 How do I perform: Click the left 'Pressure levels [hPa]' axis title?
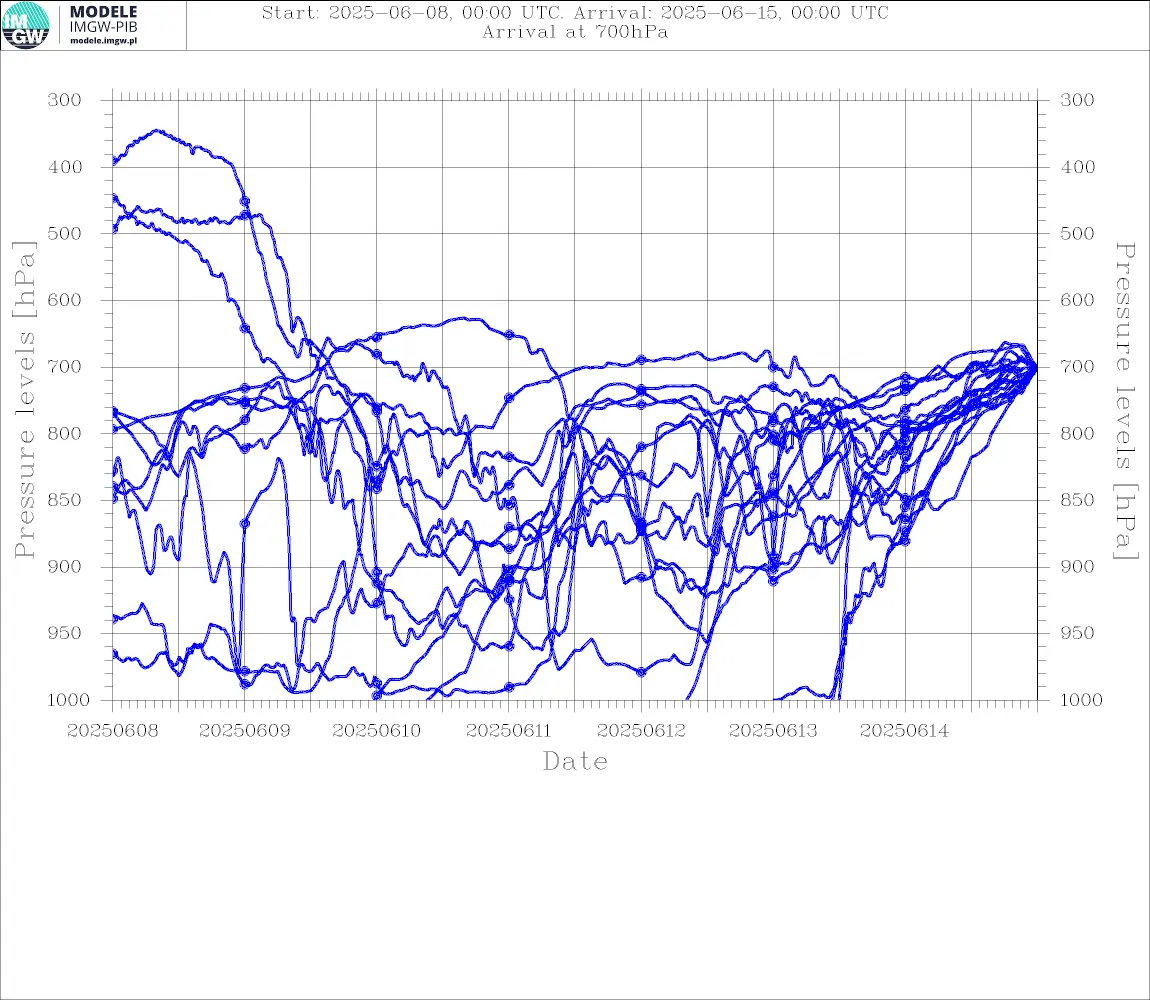(x=24, y=400)
